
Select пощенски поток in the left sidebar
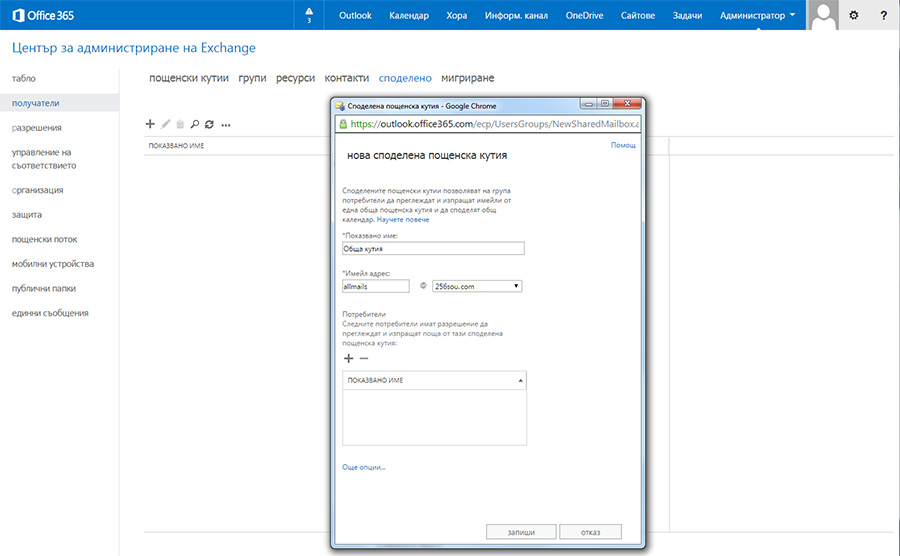44,239
